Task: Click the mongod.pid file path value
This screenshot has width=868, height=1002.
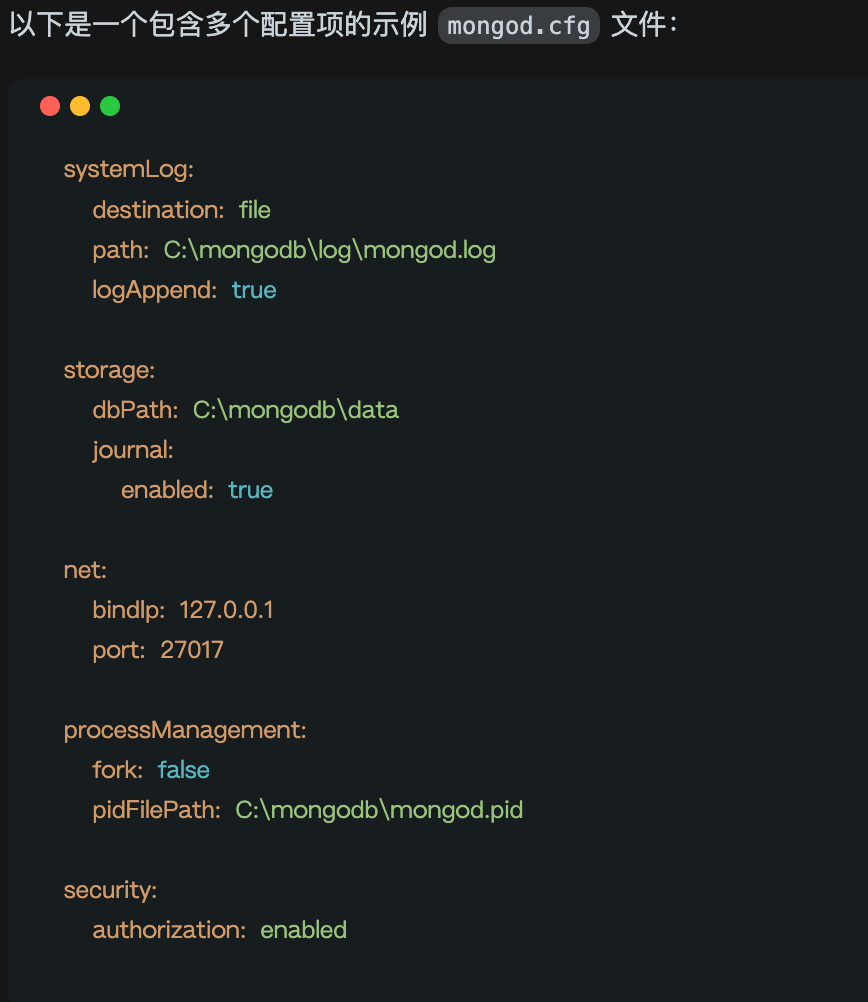Action: point(379,810)
